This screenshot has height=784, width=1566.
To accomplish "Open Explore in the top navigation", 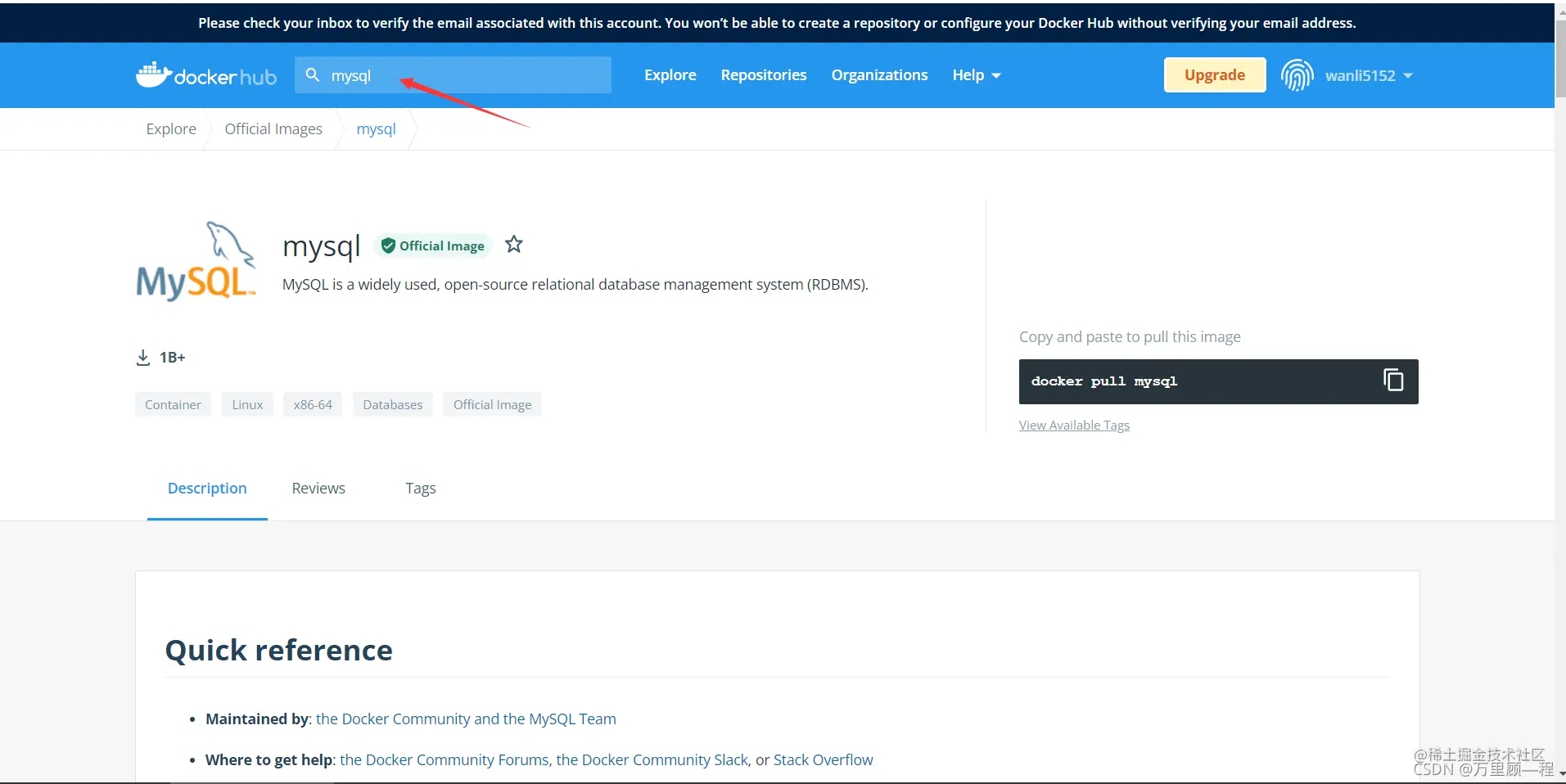I will pyautogui.click(x=670, y=75).
